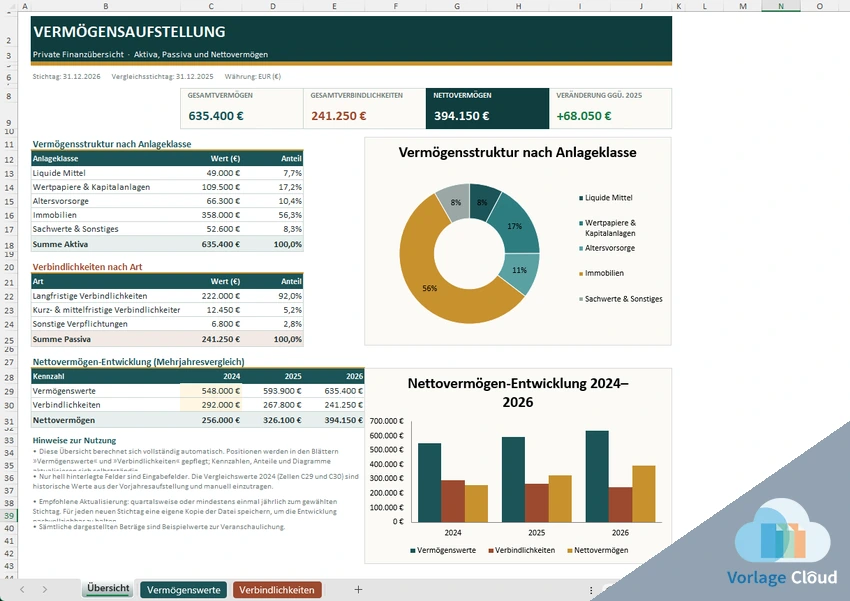Viewport: 850px width, 601px height.
Task: Select the Gesamtvermögen KPI value 635.400 €
Action: 216,116
